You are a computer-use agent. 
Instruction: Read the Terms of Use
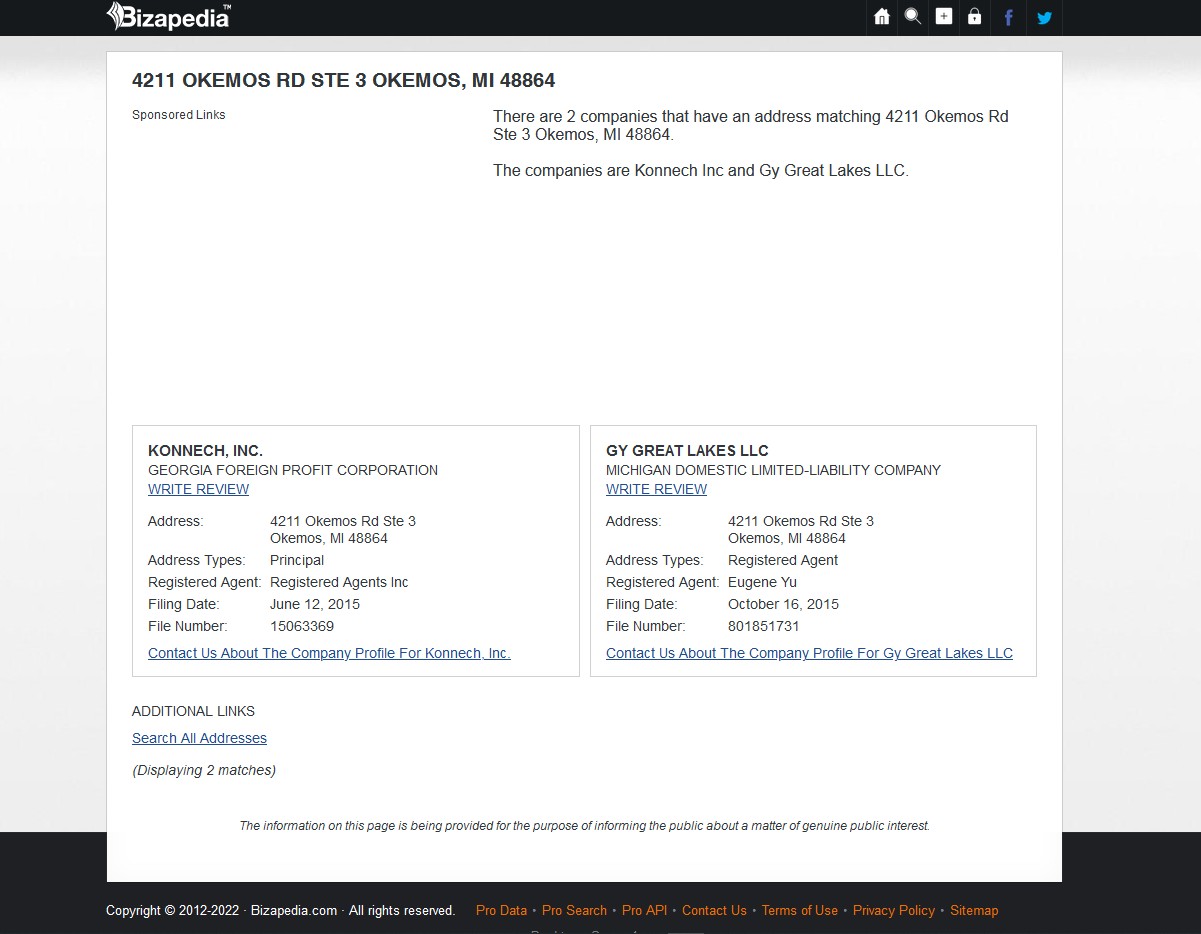[x=799, y=910]
